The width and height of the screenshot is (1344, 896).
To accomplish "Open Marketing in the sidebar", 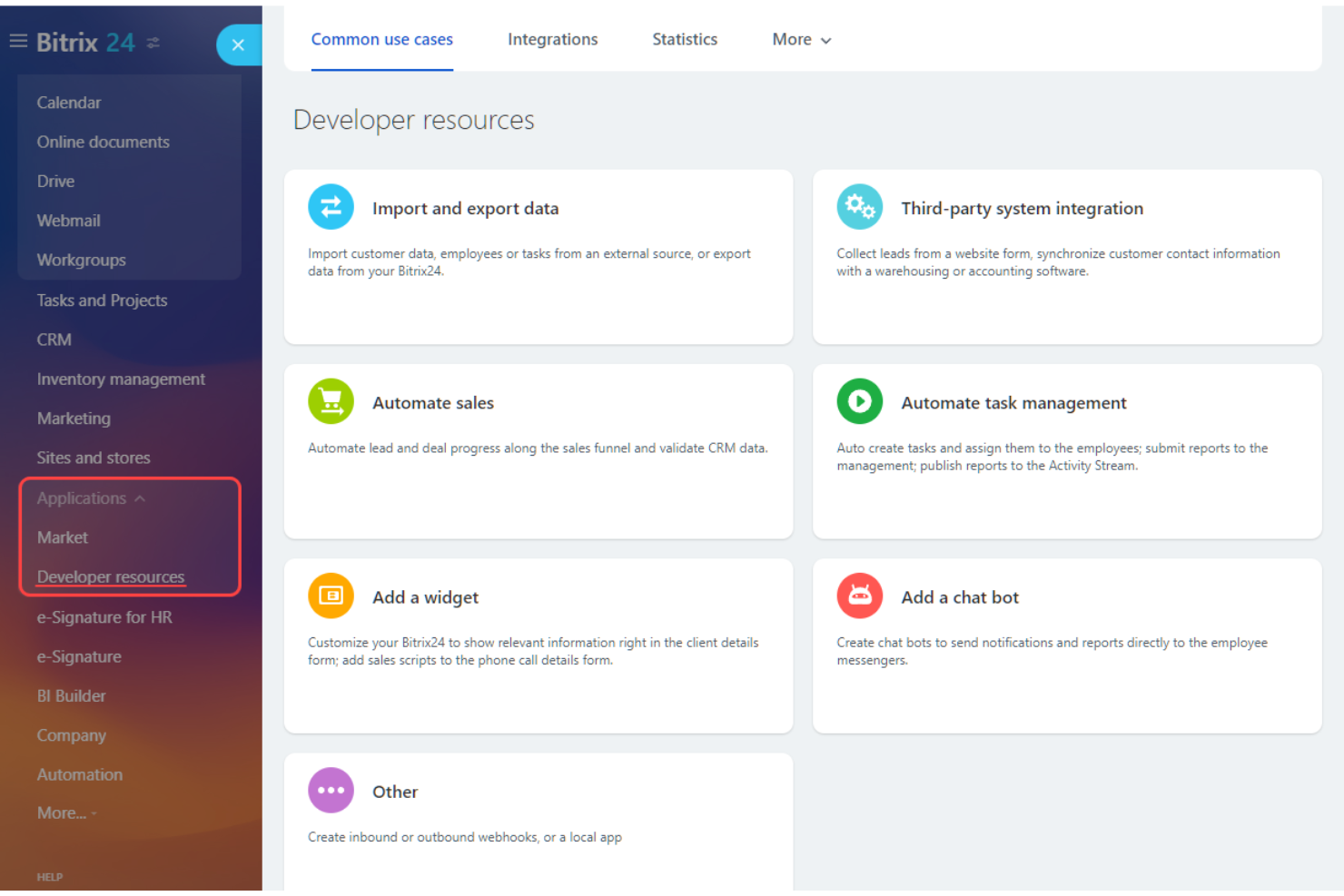I will (74, 418).
